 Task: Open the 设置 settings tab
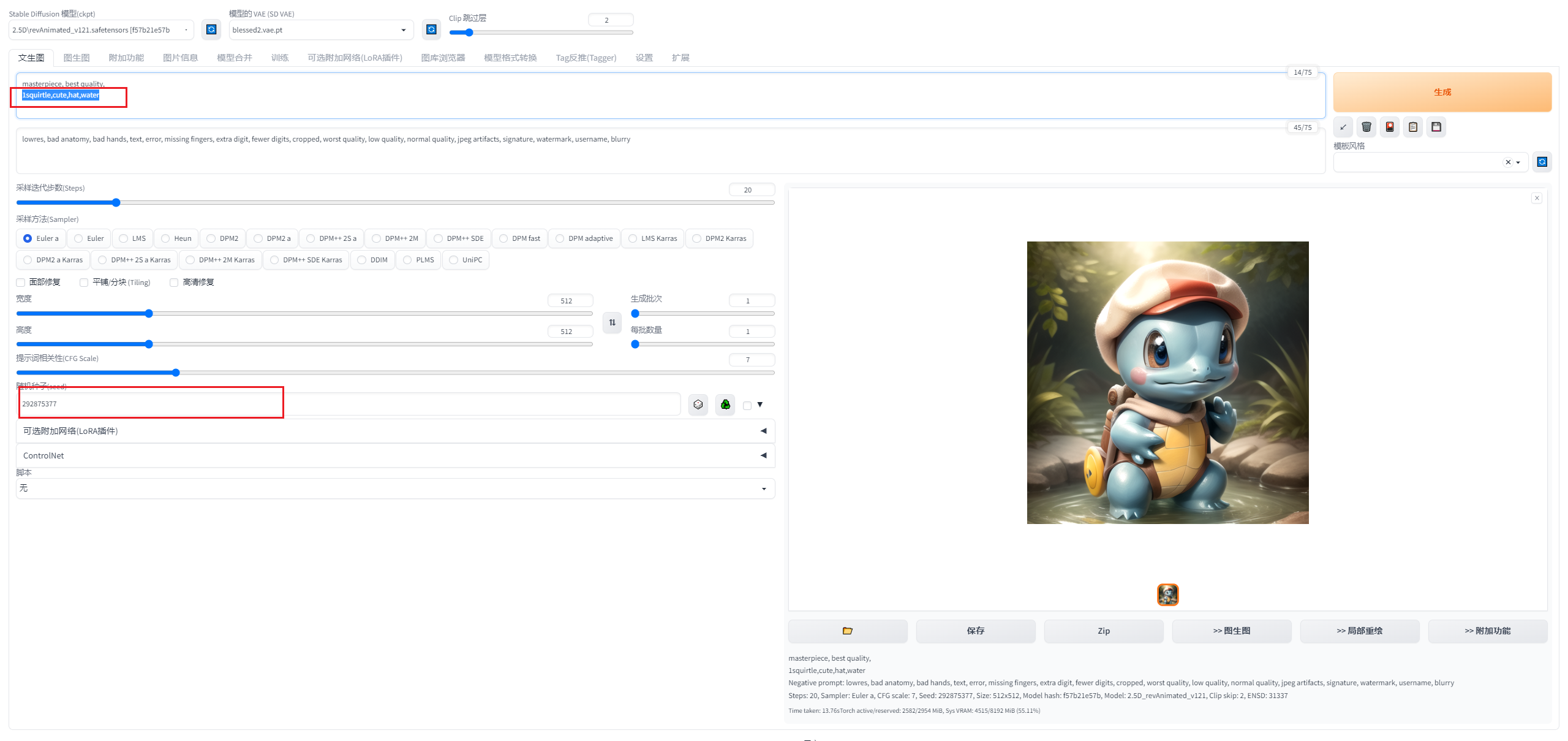coord(644,58)
